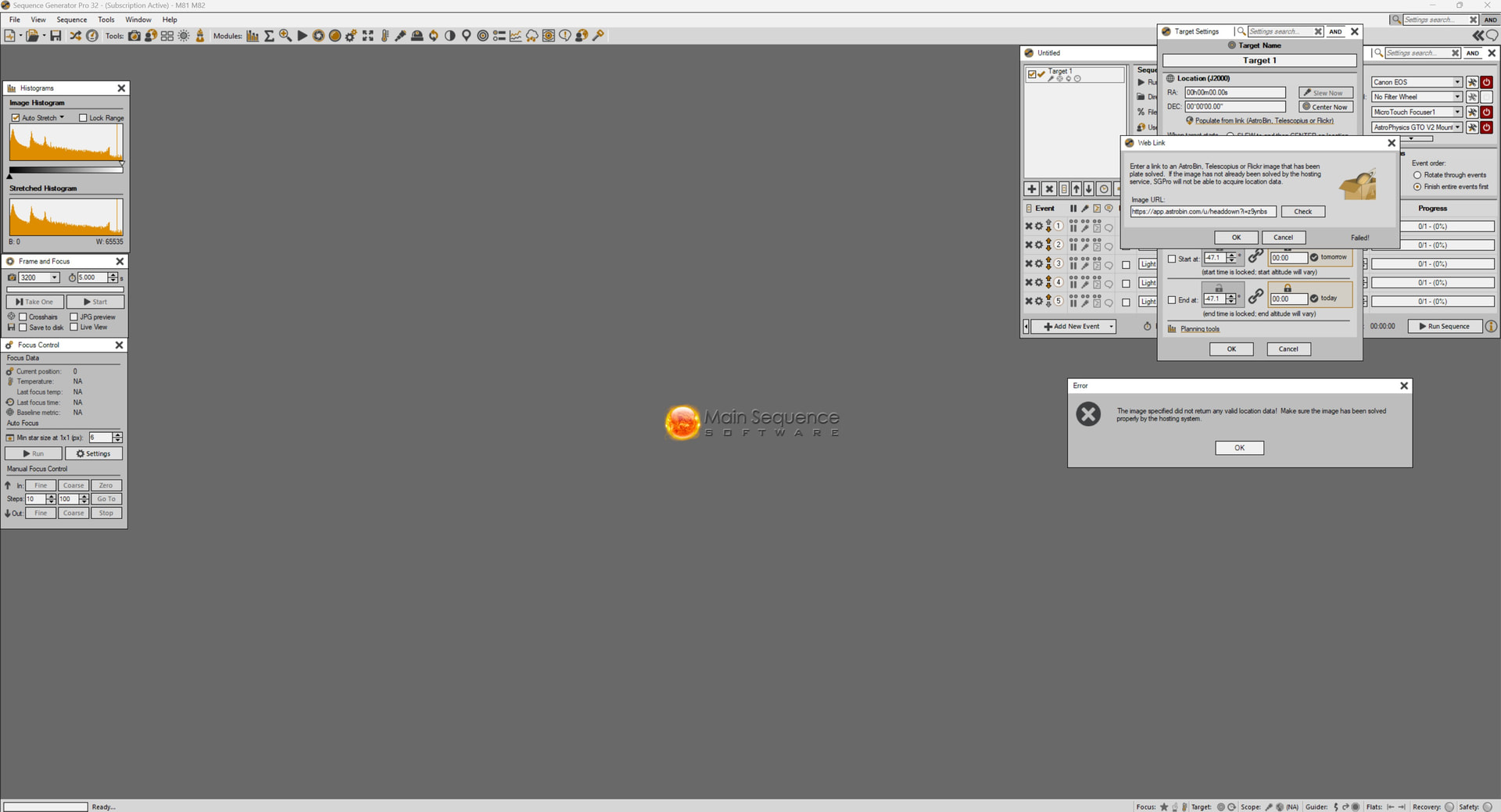Select the Rotate through events radio button
Viewport: 1501px width, 812px height.
pos(1417,175)
